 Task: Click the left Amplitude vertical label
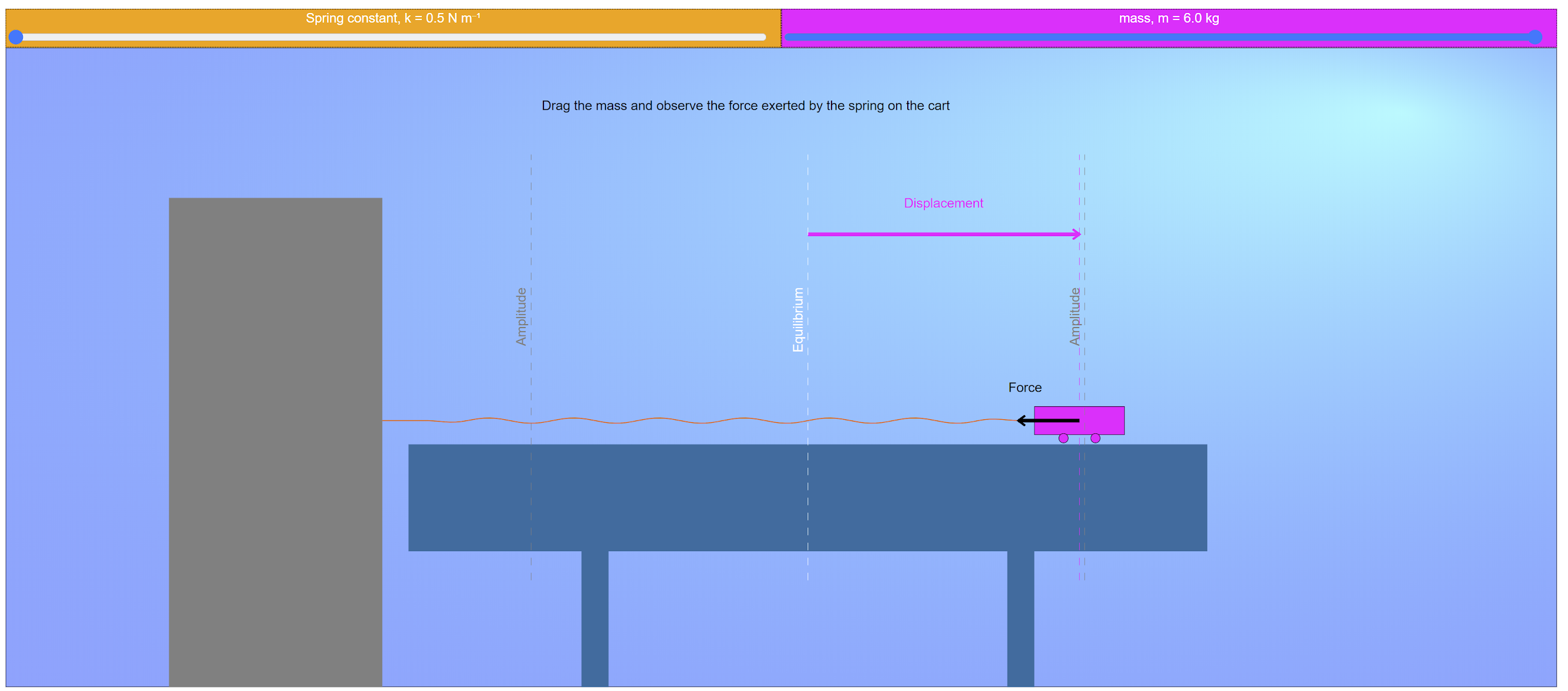521,316
